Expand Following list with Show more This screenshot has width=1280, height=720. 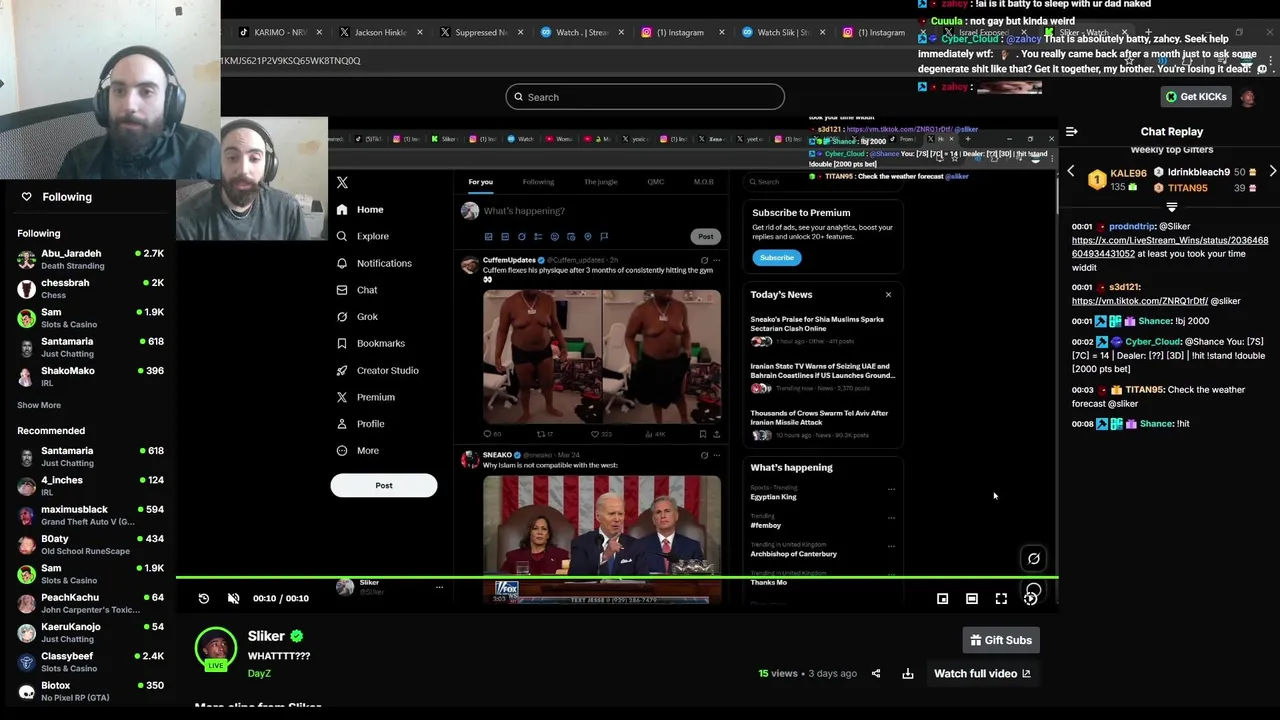coord(39,405)
